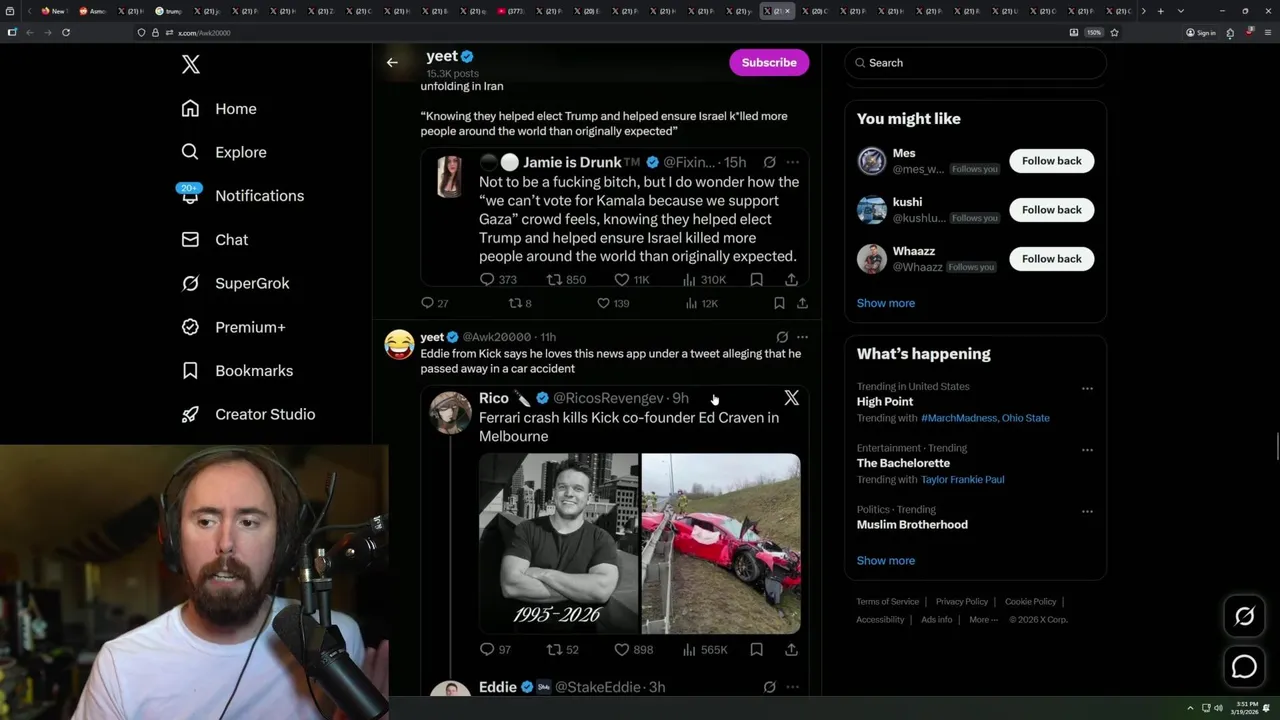Viewport: 1280px width, 720px height.
Task: Share the yeet post with 12K views
Action: coord(802,303)
